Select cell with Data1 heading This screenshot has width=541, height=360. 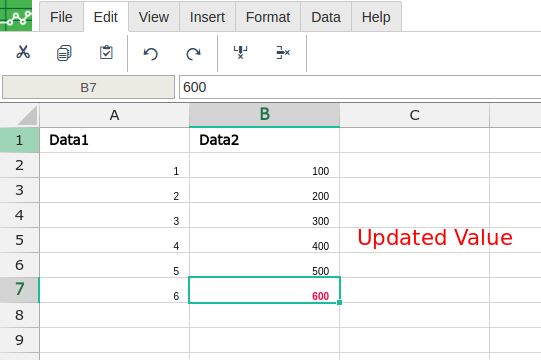pyautogui.click(x=115, y=140)
